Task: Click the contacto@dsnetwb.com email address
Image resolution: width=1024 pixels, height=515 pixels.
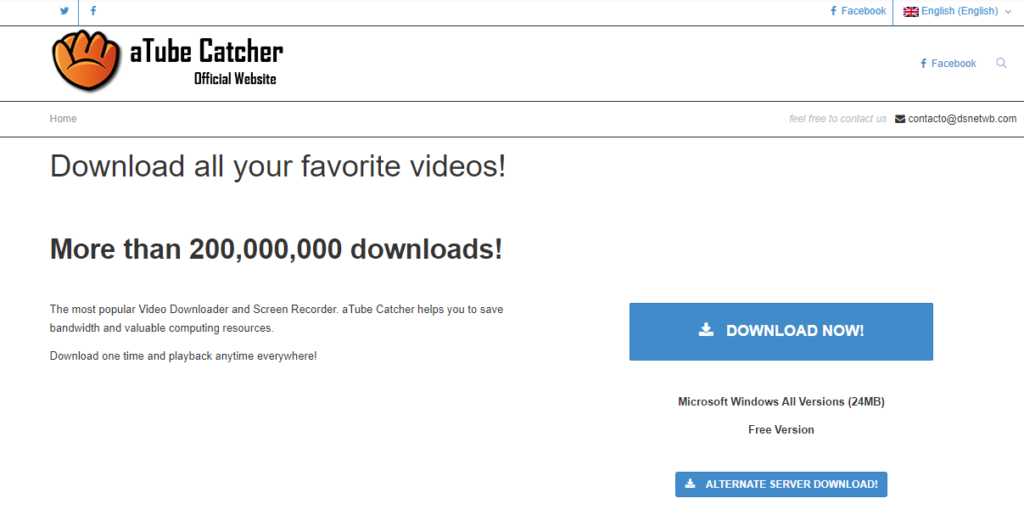Action: (962, 119)
